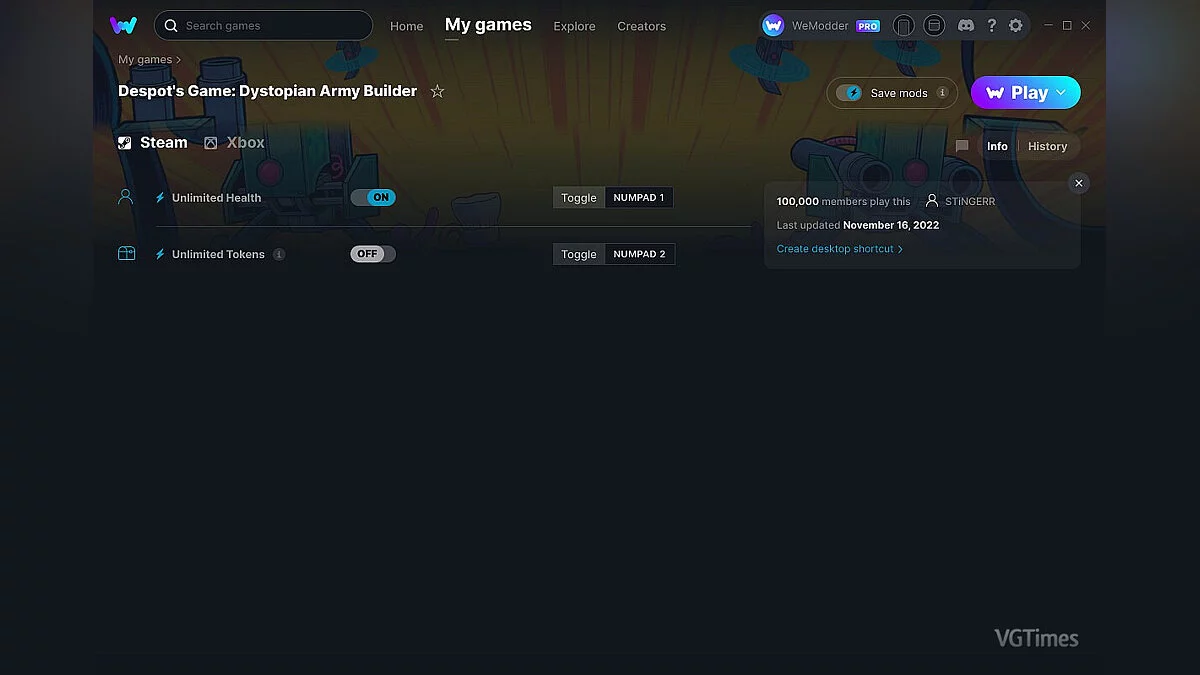
Task: Click the WeMod logo icon
Action: 124,25
